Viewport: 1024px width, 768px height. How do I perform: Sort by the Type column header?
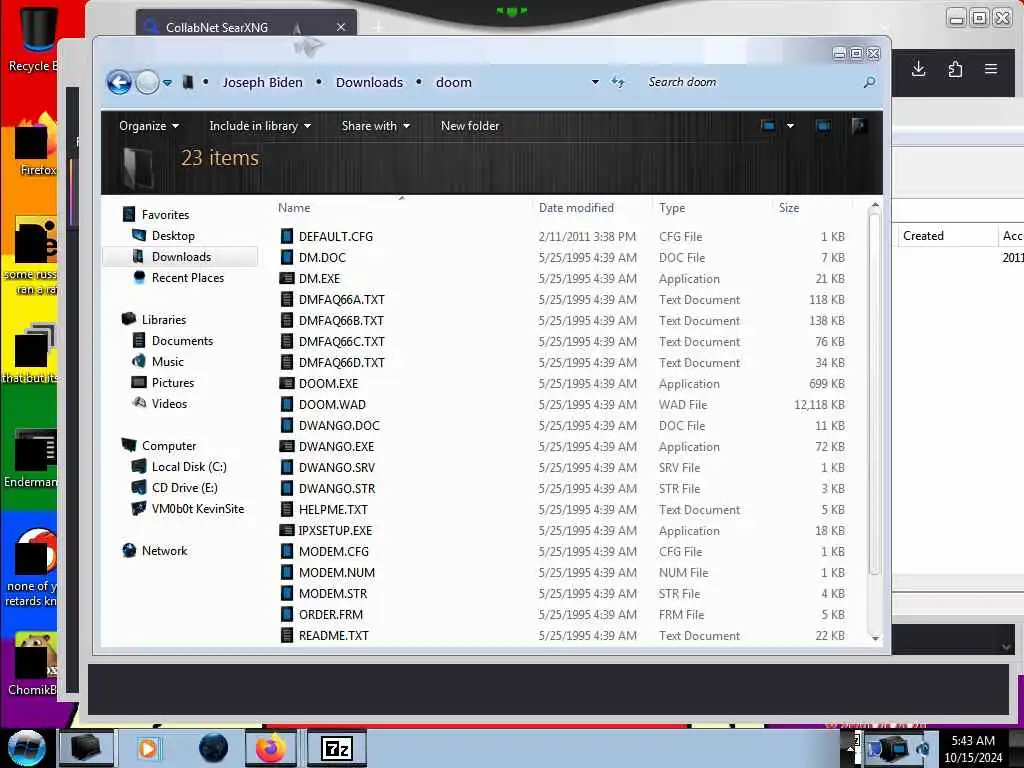(x=671, y=208)
